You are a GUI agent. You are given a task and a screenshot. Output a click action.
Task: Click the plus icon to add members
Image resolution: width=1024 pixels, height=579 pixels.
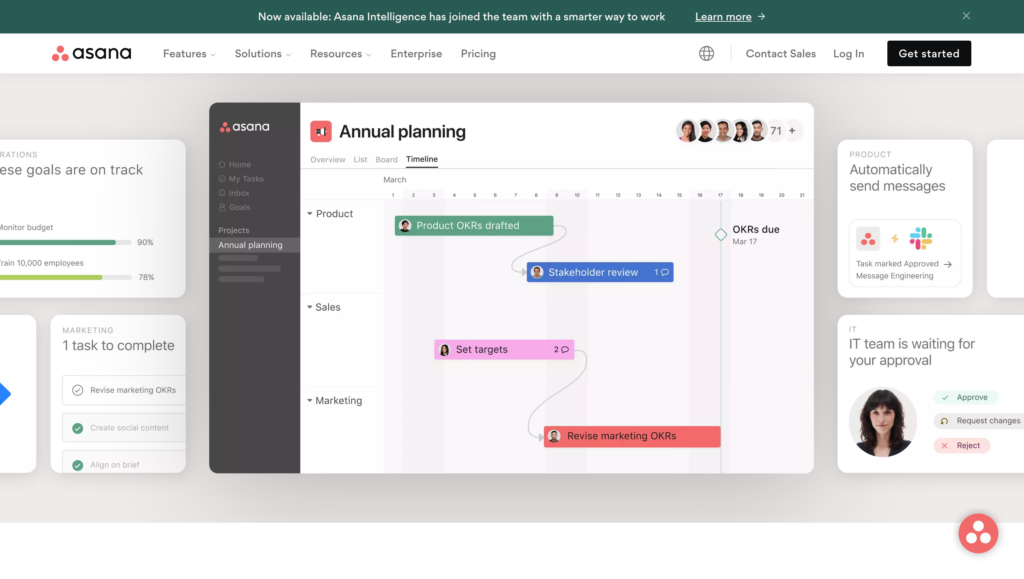(792, 131)
